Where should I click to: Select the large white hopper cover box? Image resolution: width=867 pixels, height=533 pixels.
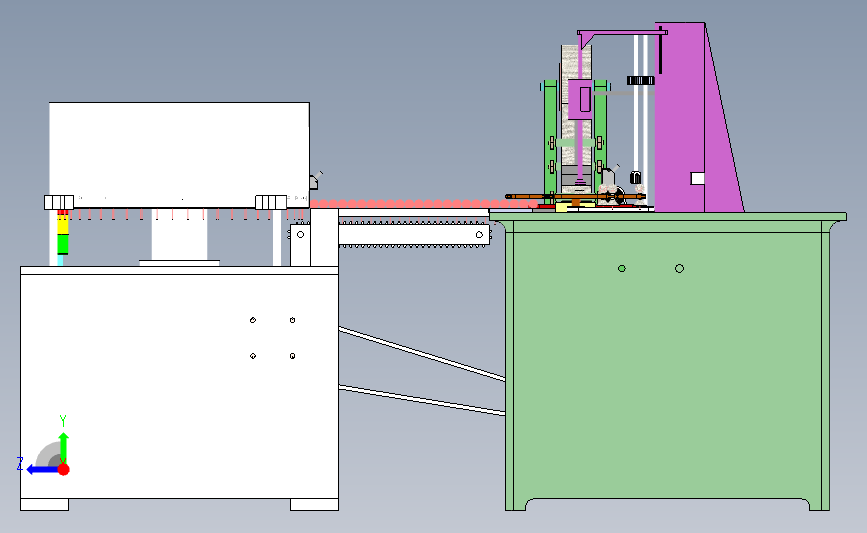[179, 155]
